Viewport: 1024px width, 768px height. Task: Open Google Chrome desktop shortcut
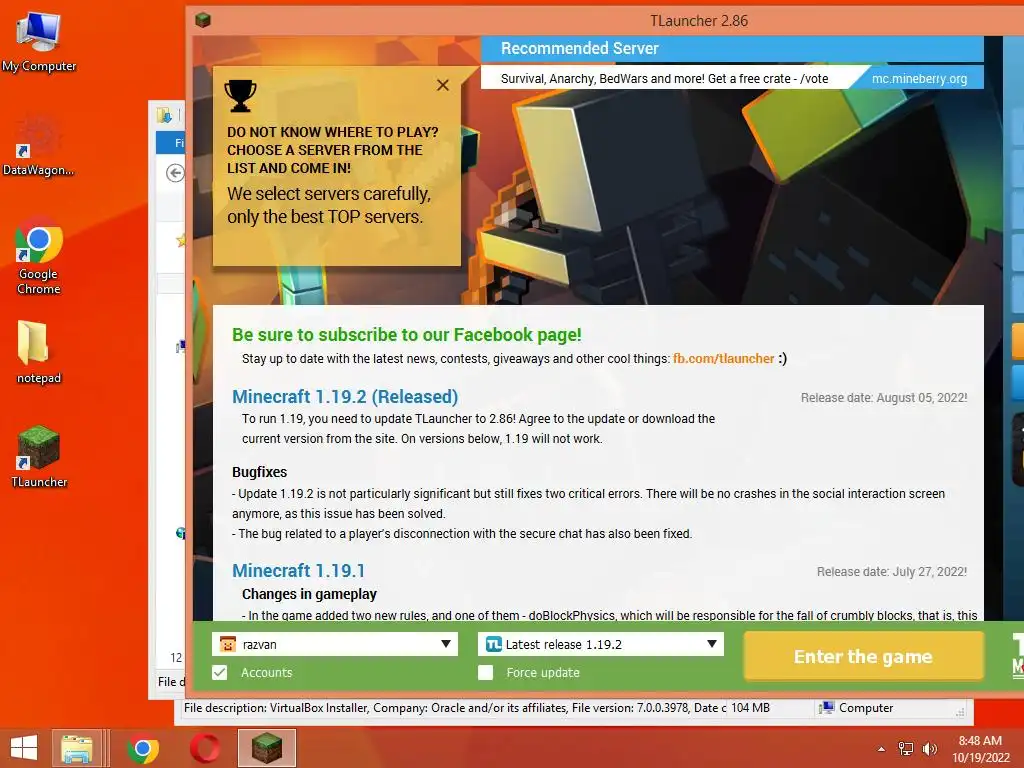point(39,257)
